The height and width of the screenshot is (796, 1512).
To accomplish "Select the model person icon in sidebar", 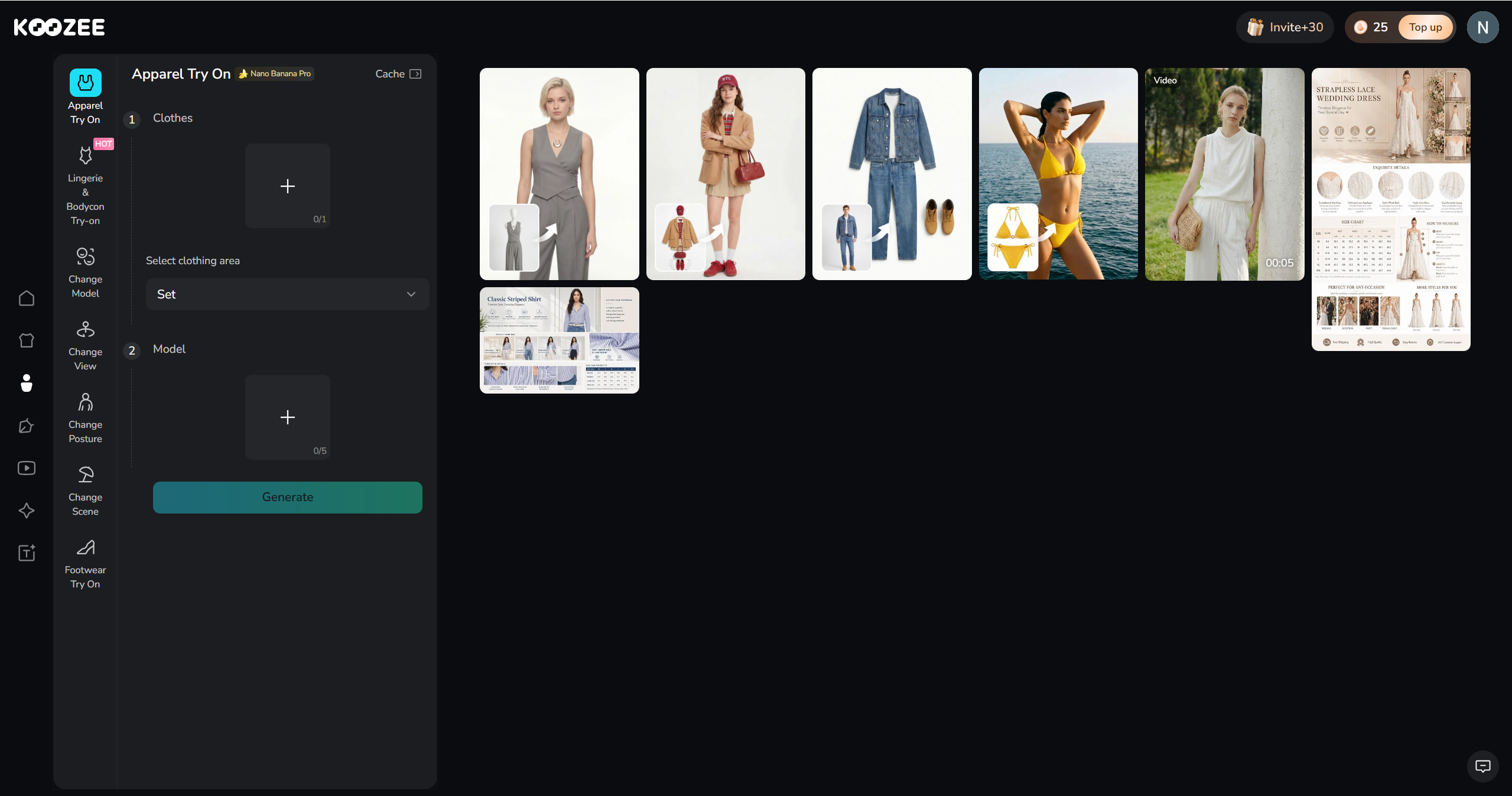I will pyautogui.click(x=27, y=384).
